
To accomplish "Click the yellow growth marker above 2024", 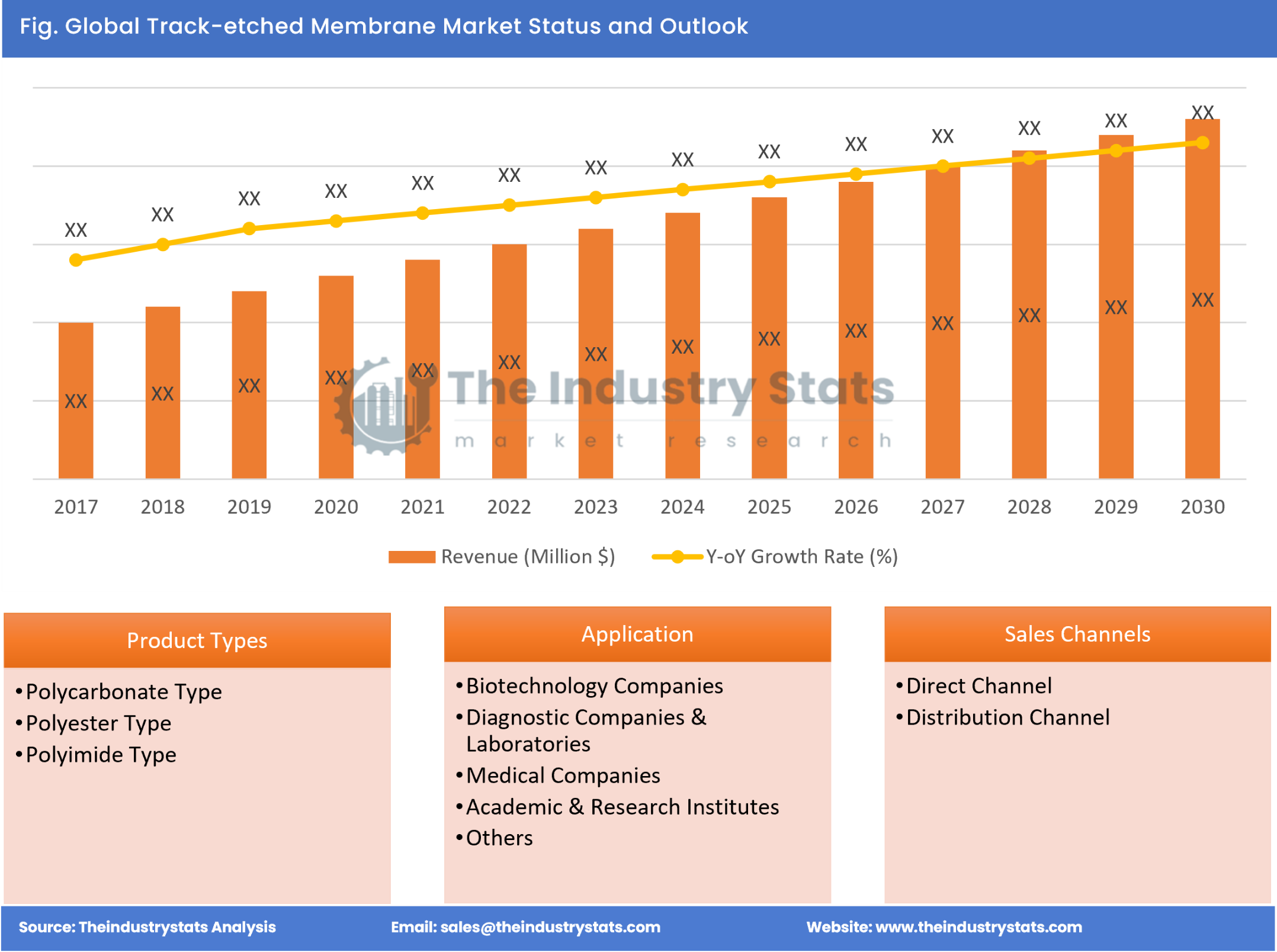I will coord(682,190).
